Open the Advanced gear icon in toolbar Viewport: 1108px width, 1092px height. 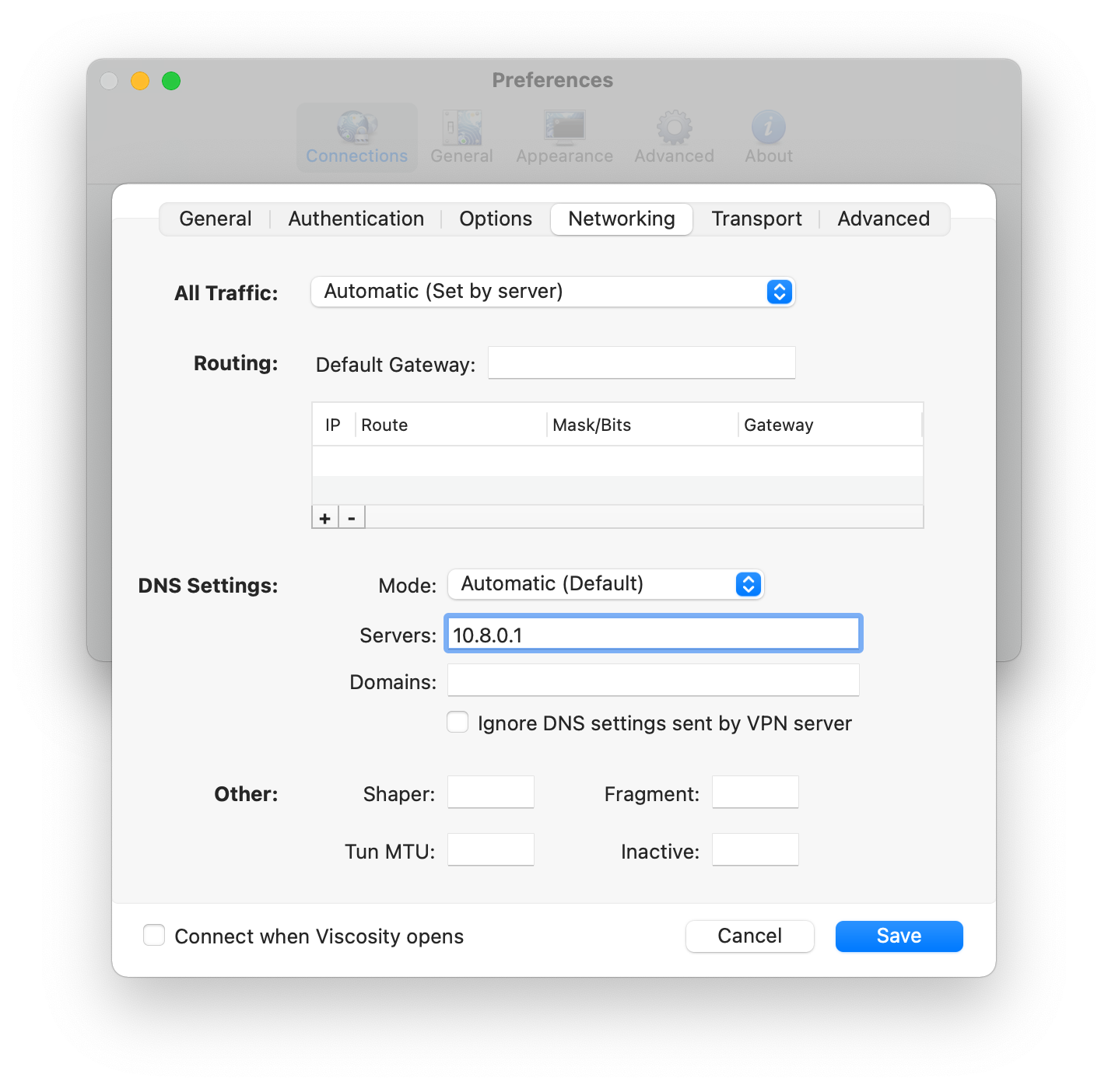click(674, 128)
